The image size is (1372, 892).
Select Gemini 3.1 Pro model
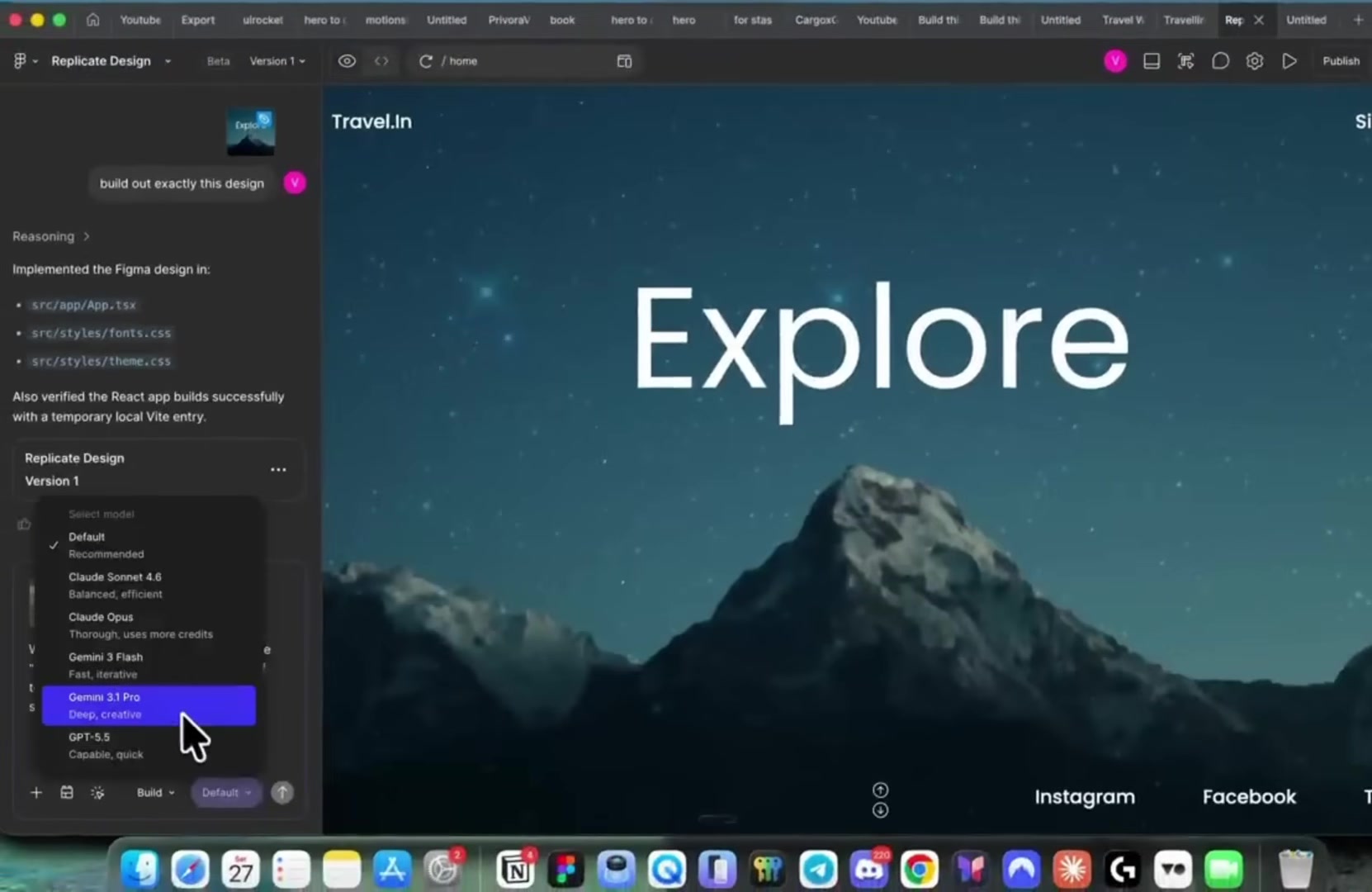click(149, 705)
